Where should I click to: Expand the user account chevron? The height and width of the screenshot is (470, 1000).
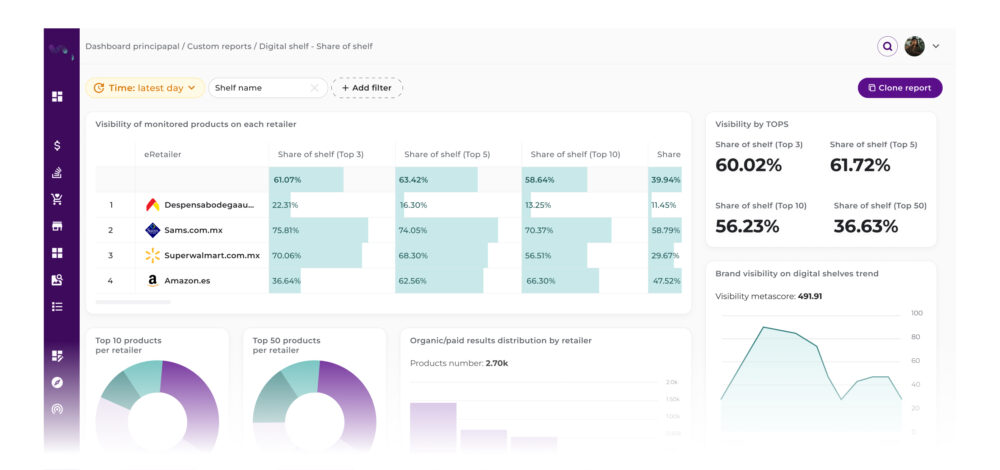[x=936, y=47]
